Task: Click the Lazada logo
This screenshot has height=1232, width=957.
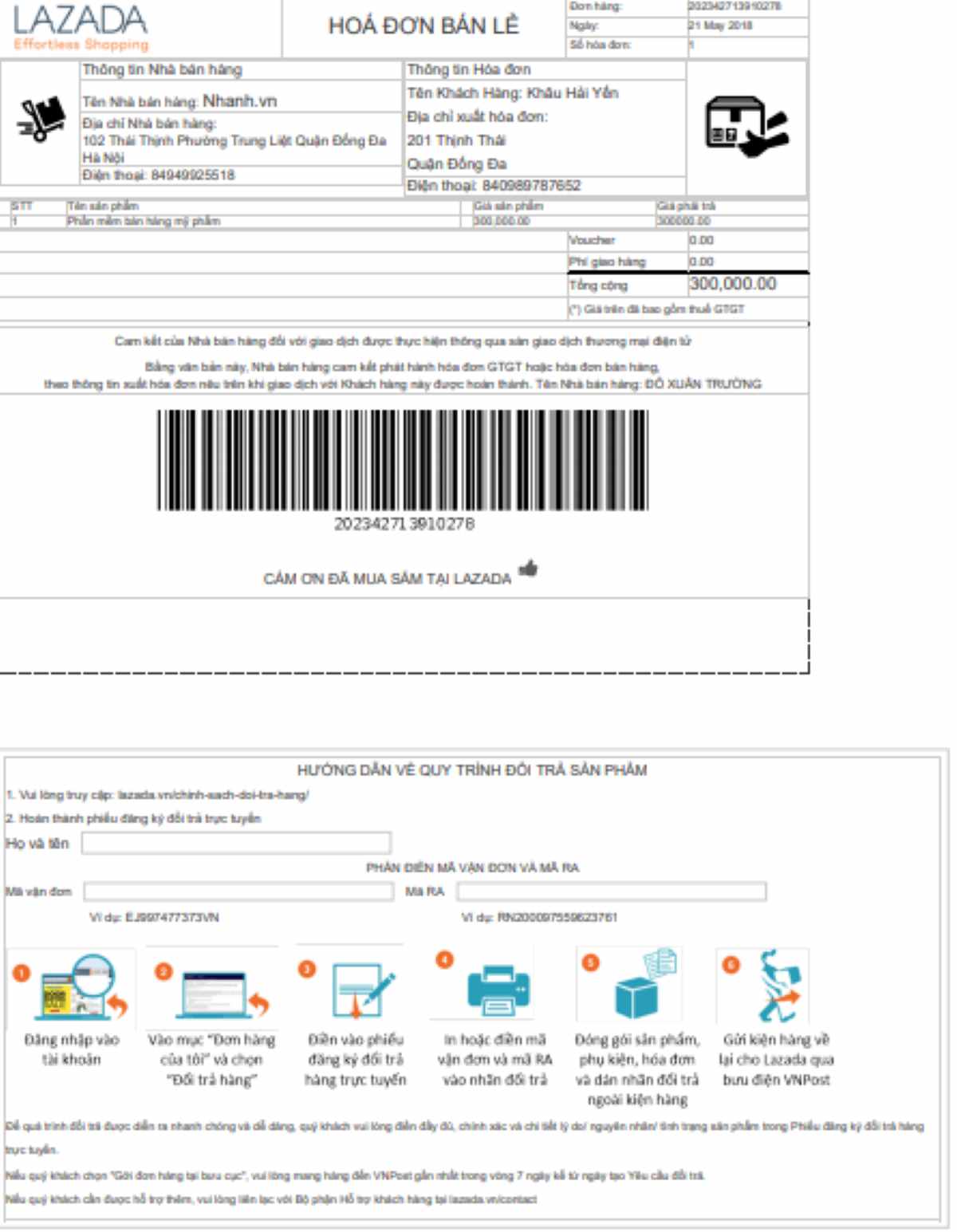Action: pos(80,26)
